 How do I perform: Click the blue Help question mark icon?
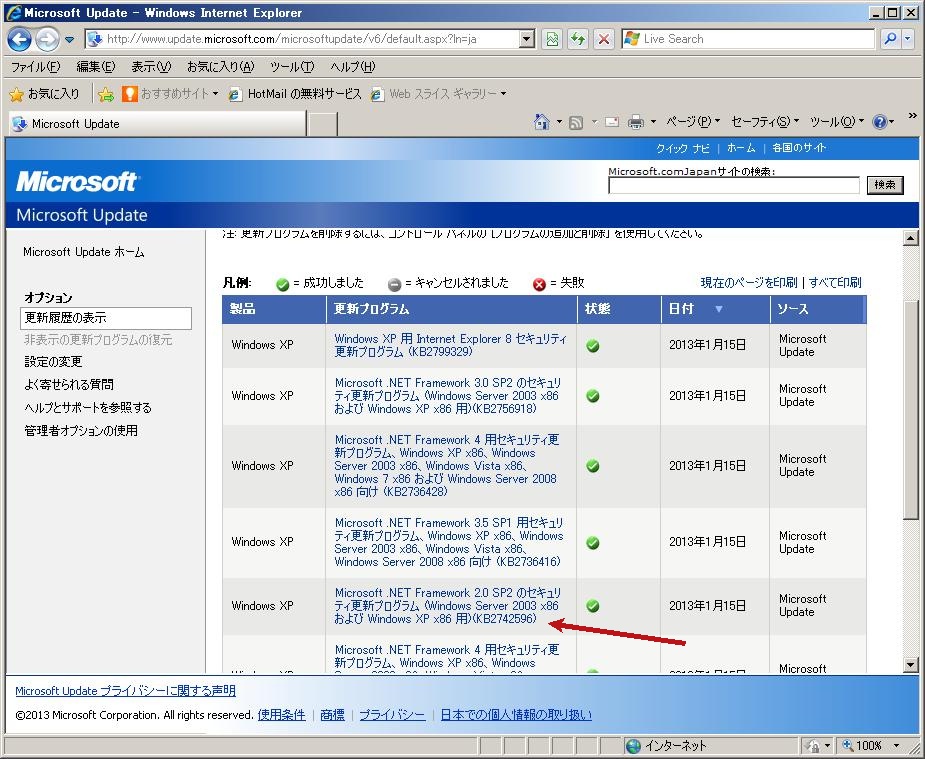pyautogui.click(x=880, y=122)
